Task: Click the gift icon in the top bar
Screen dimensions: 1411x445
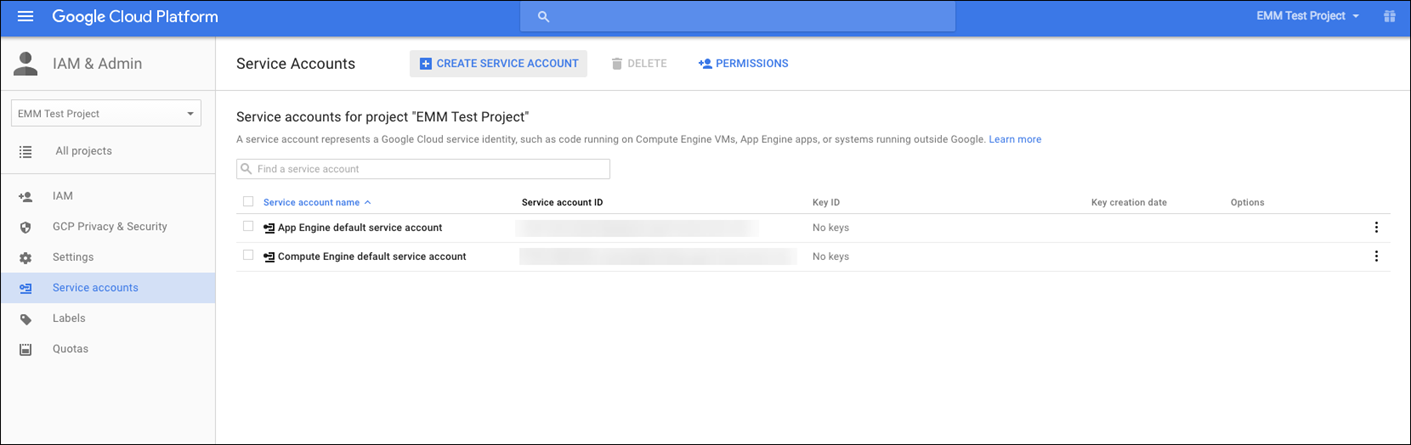Action: pyautogui.click(x=1388, y=17)
